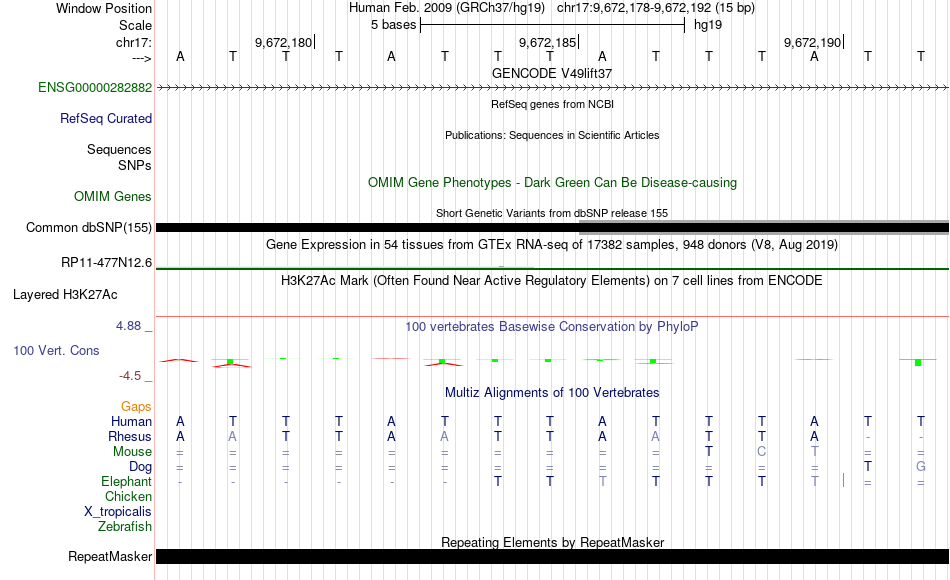Select the X_tropicalis species label
950x580 pixels.
pos(118,512)
